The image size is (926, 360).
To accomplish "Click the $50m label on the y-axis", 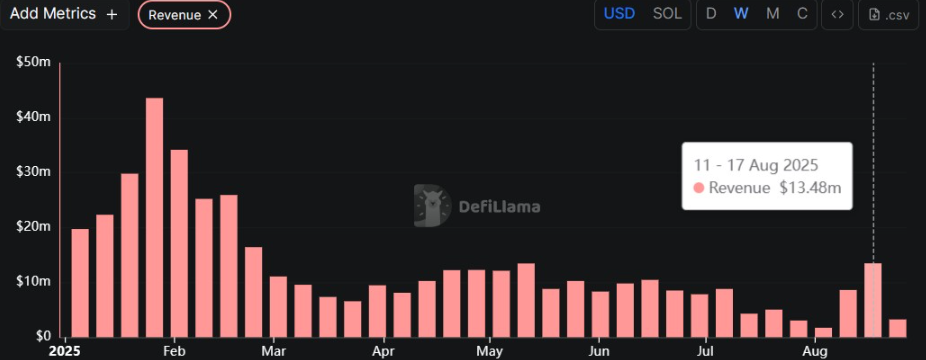I will 34,62.
